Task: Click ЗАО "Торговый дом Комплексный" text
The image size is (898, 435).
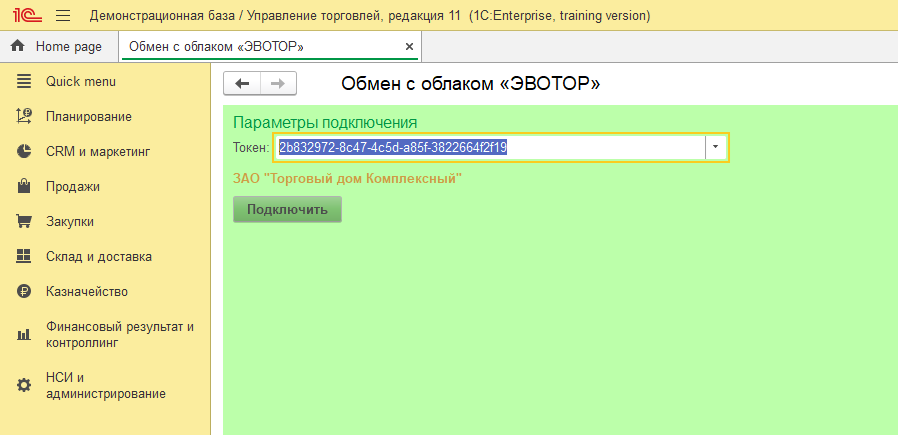Action: 348,179
